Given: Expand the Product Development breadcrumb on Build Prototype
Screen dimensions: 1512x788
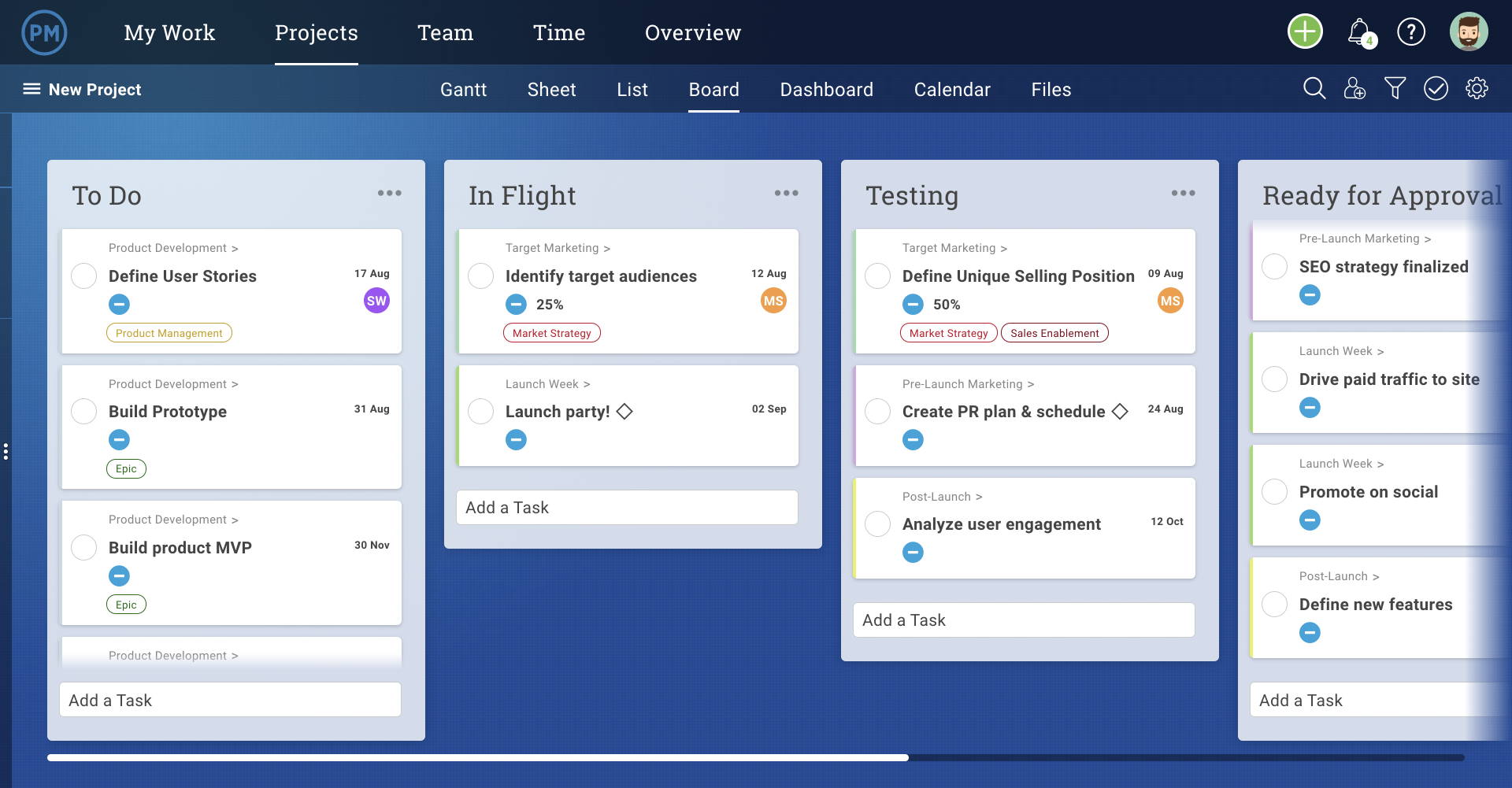Looking at the screenshot, I should point(173,383).
